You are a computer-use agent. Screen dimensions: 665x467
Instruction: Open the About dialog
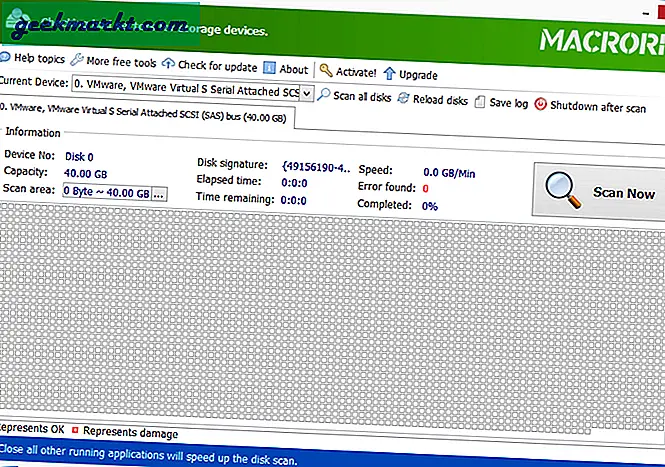(286, 70)
